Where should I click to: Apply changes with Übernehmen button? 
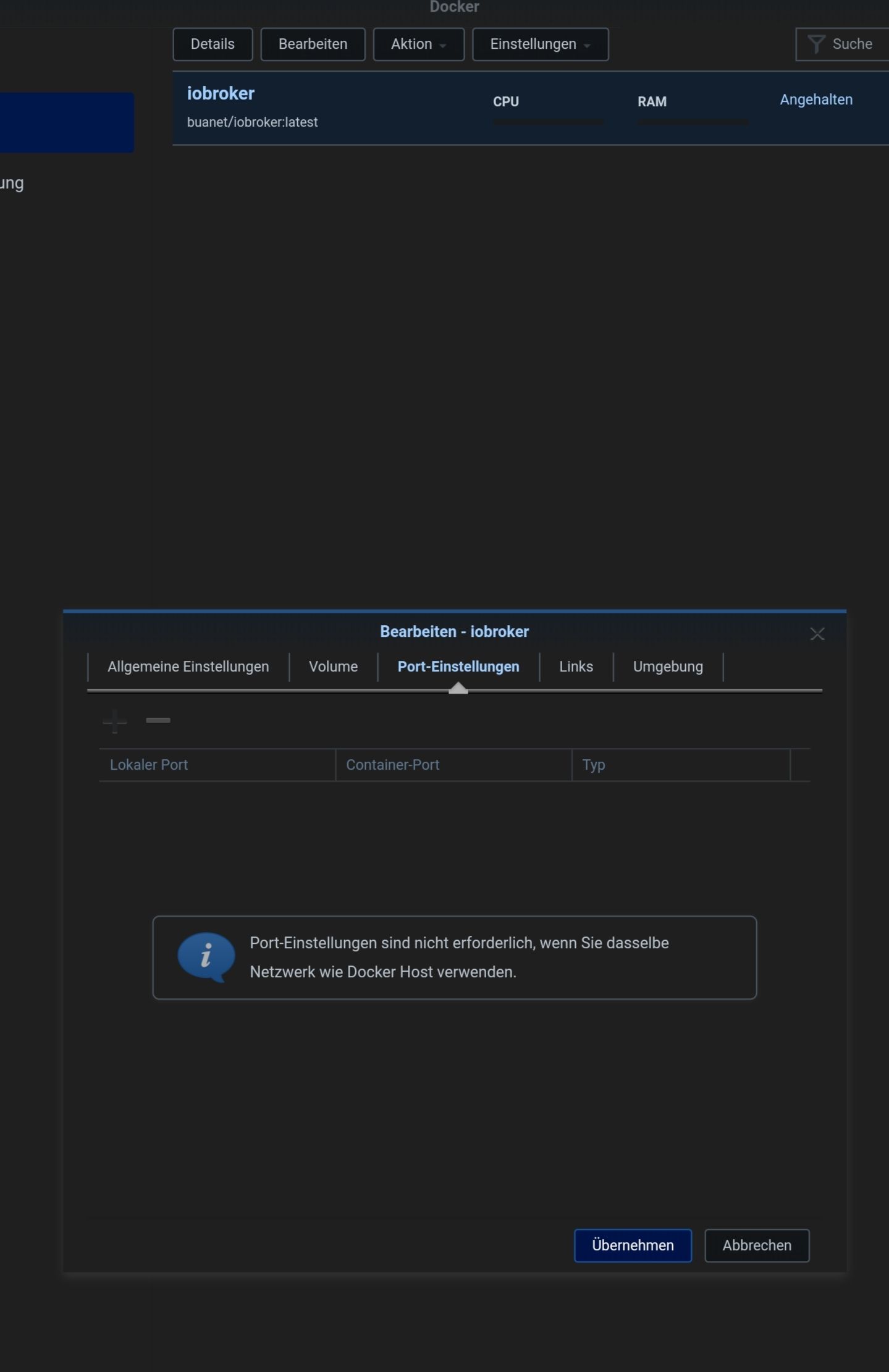tap(633, 1245)
